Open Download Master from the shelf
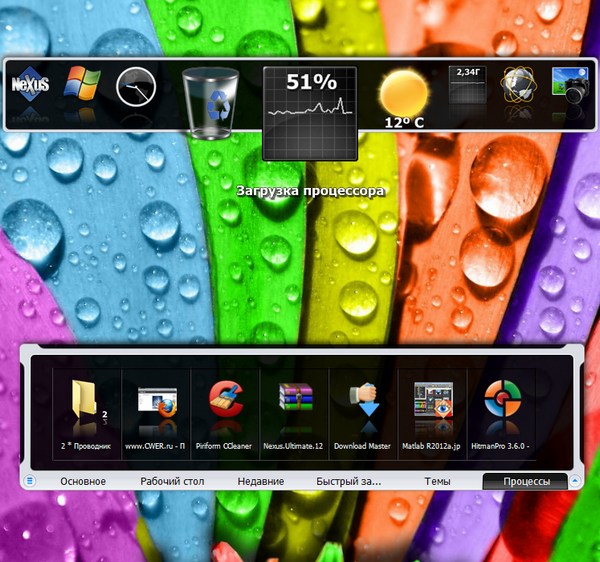Screen dimensions: 600x562 pos(362,408)
